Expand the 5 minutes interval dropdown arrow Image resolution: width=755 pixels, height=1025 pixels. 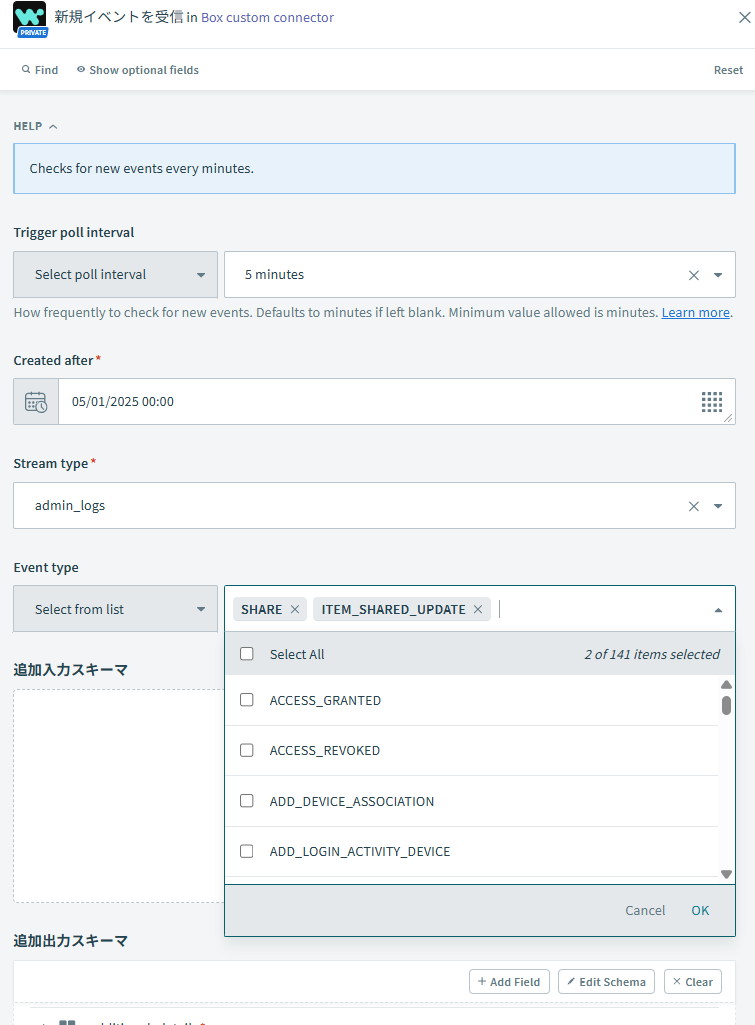[x=718, y=275]
